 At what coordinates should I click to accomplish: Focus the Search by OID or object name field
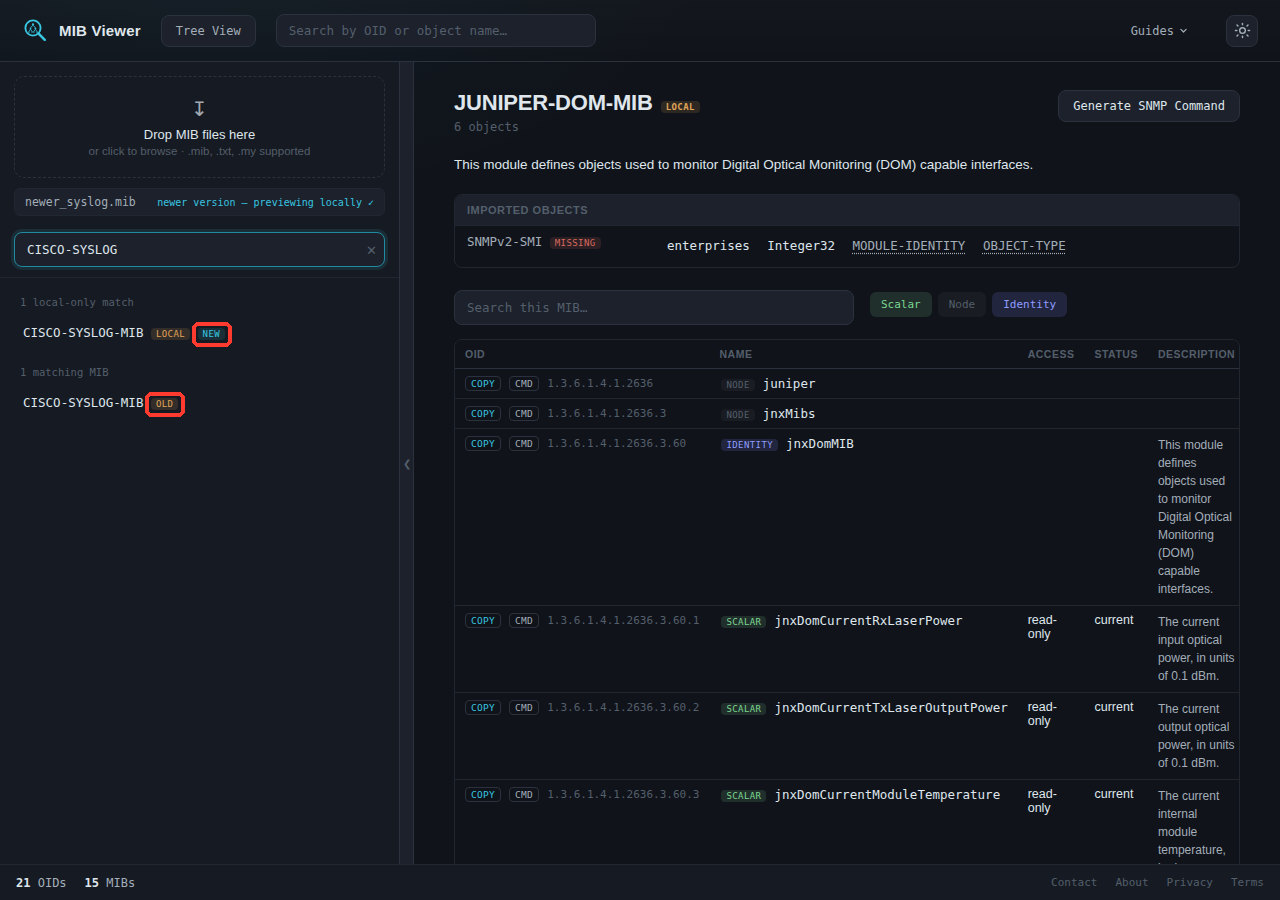point(436,31)
